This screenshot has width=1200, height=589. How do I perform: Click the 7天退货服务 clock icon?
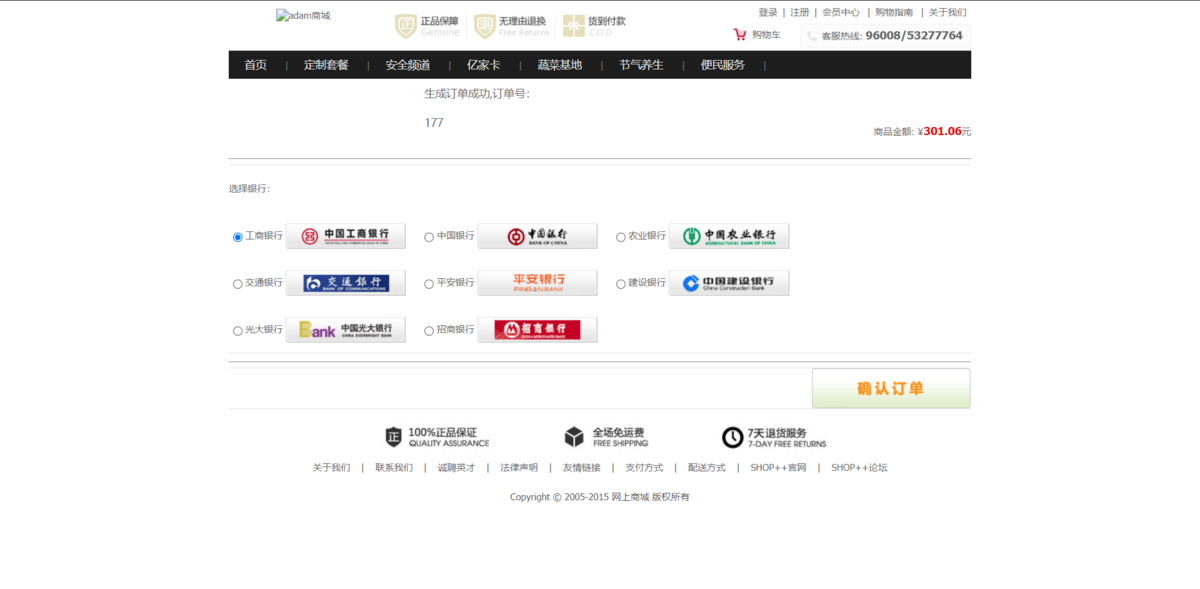pos(733,437)
